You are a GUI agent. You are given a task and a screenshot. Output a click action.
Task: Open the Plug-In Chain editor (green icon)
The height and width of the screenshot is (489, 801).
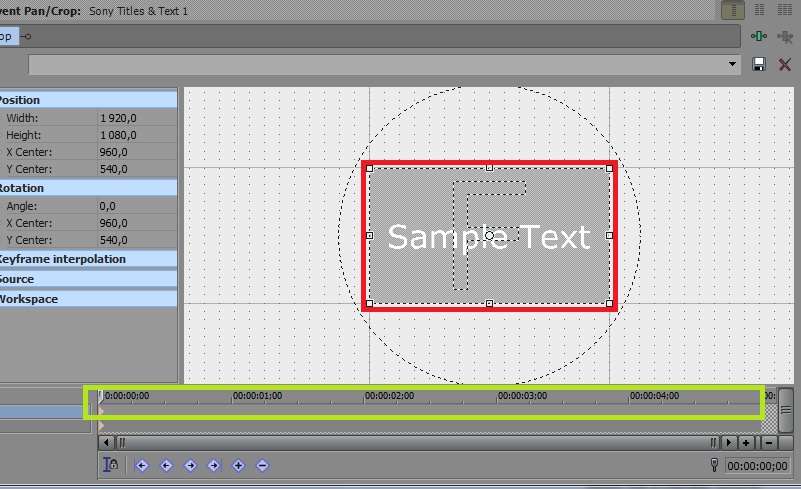(x=759, y=36)
